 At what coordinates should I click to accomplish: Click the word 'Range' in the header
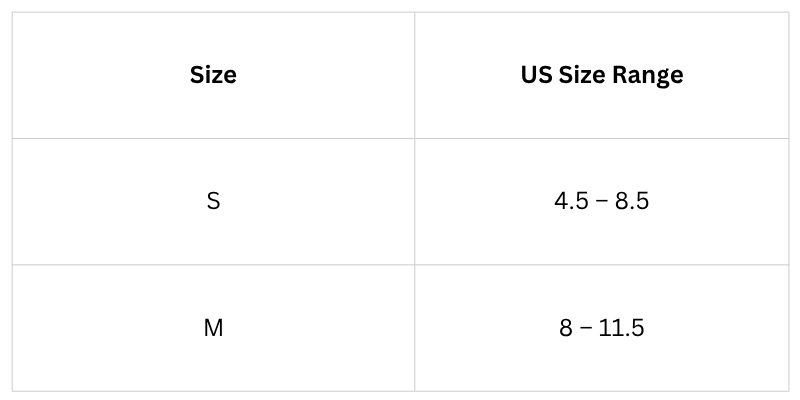[649, 75]
